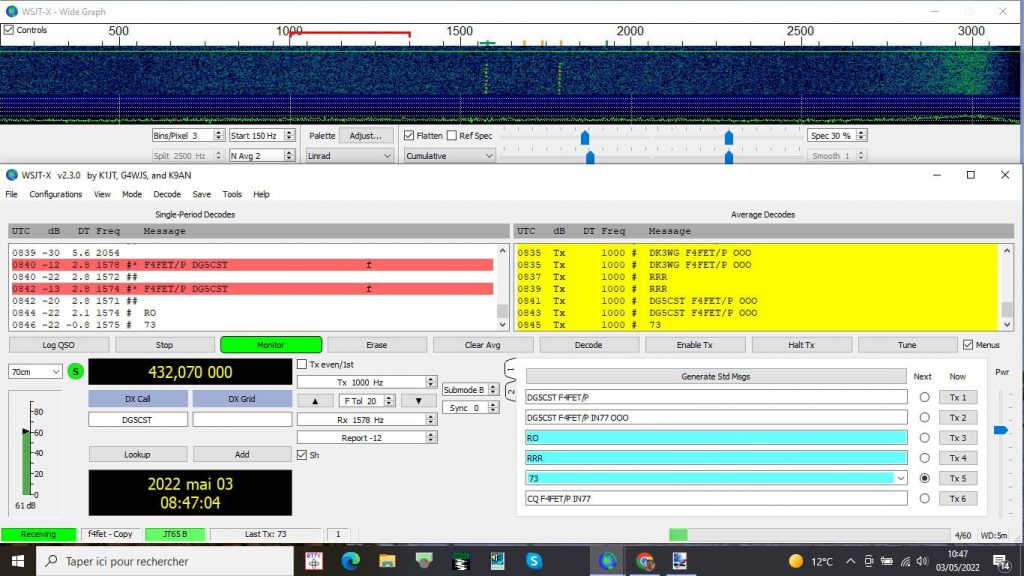Click the network Wi-Fi tray icon
The height and width of the screenshot is (576, 1024).
click(905, 561)
